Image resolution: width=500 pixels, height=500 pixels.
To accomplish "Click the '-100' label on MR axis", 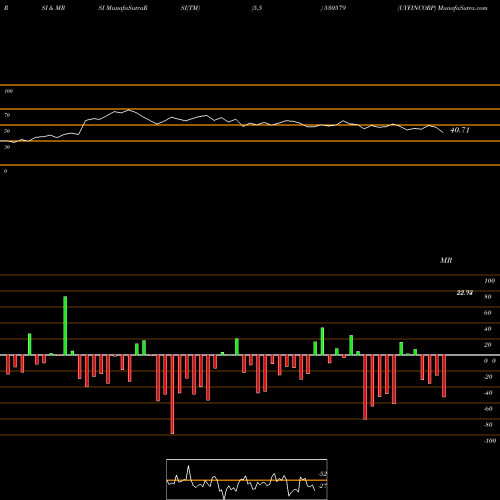I will (x=490, y=441).
